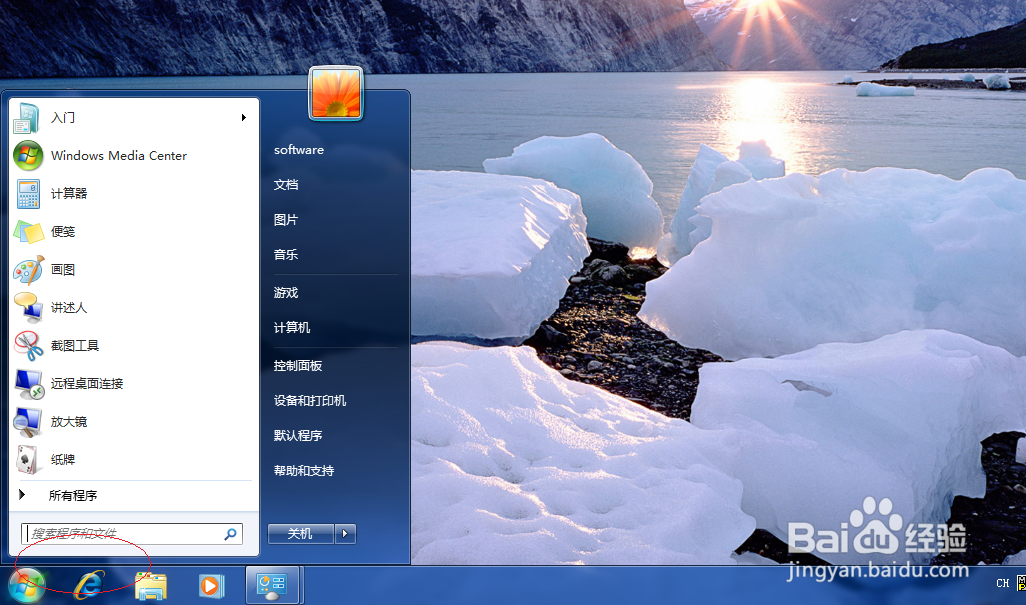
Task: Click the search programs and files box
Action: pyautogui.click(x=132, y=534)
